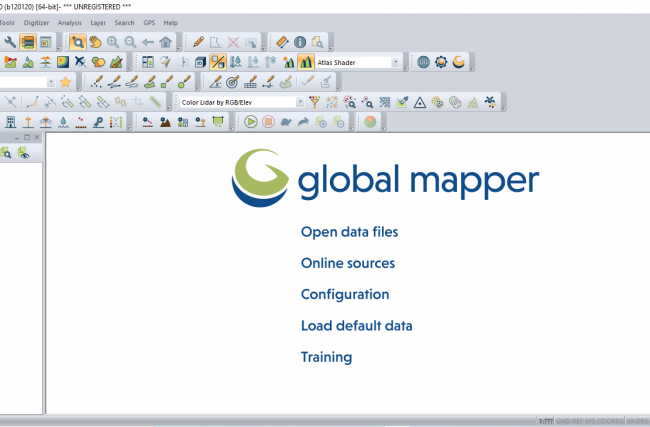Viewport: 650px width, 427px height.
Task: Select the Feature Info tool icon
Action: (300, 42)
